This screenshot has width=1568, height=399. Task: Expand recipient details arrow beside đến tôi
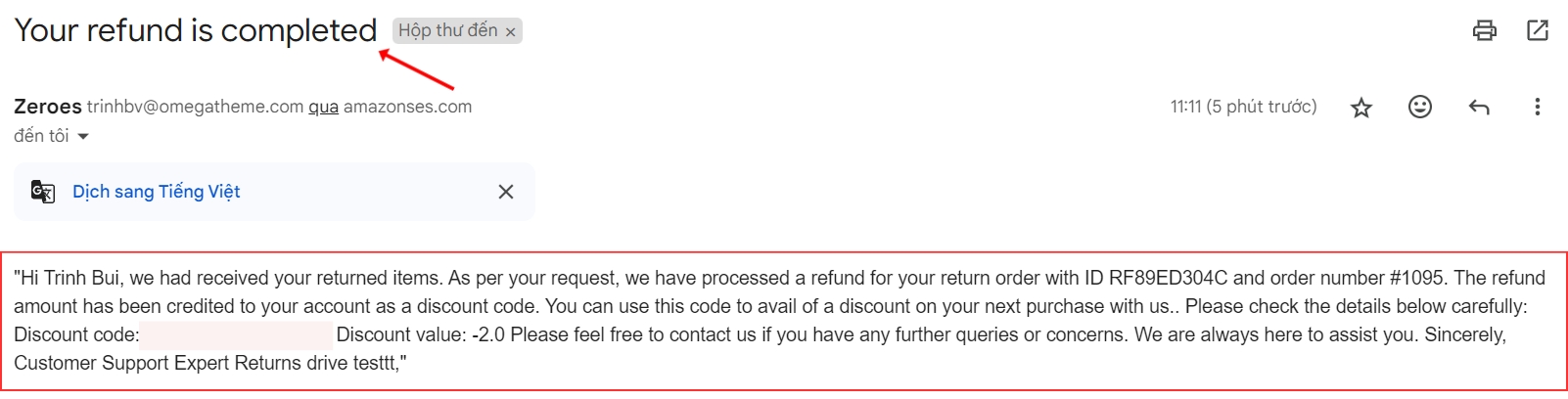tap(83, 137)
